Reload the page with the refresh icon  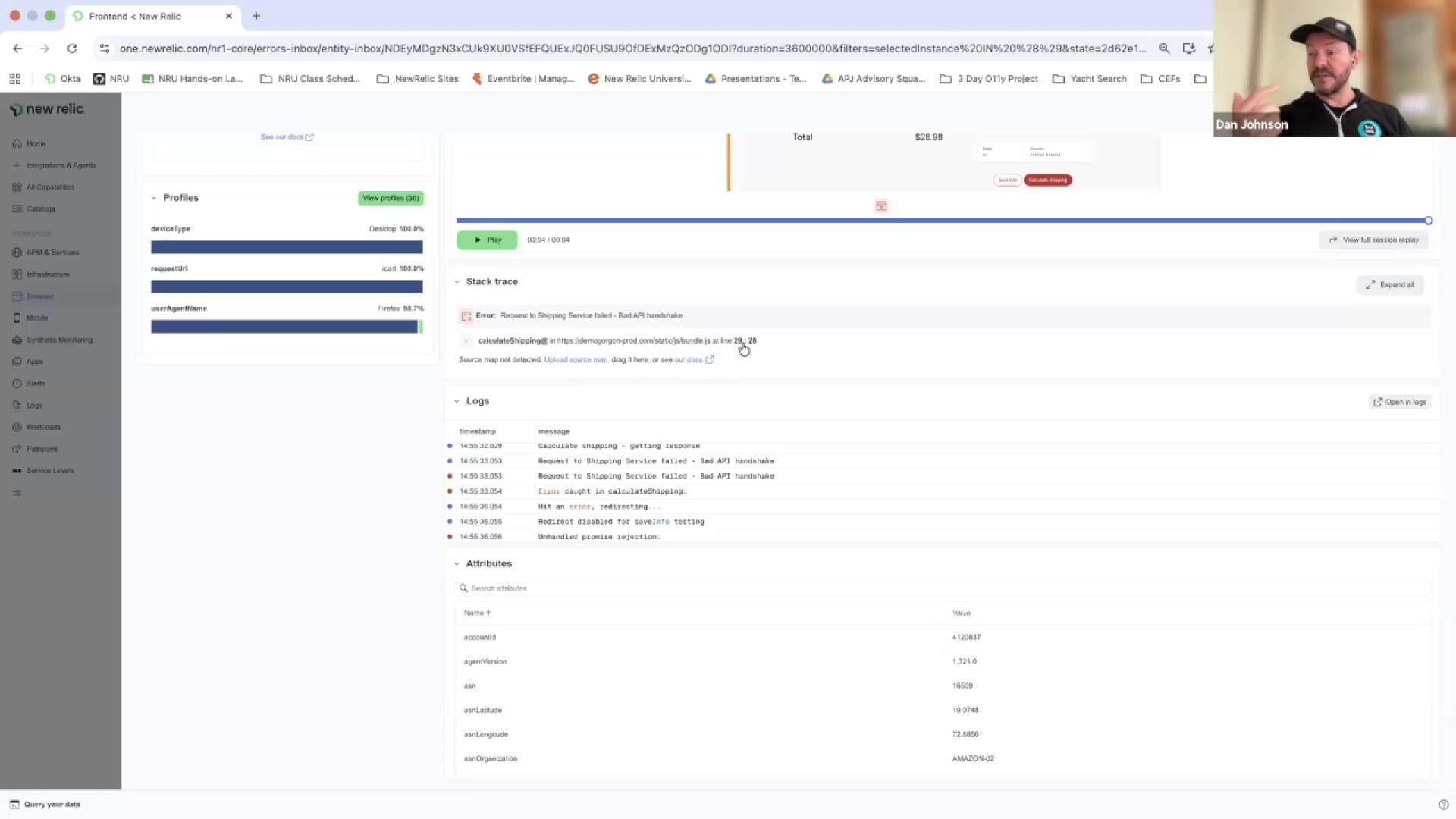coord(72,49)
